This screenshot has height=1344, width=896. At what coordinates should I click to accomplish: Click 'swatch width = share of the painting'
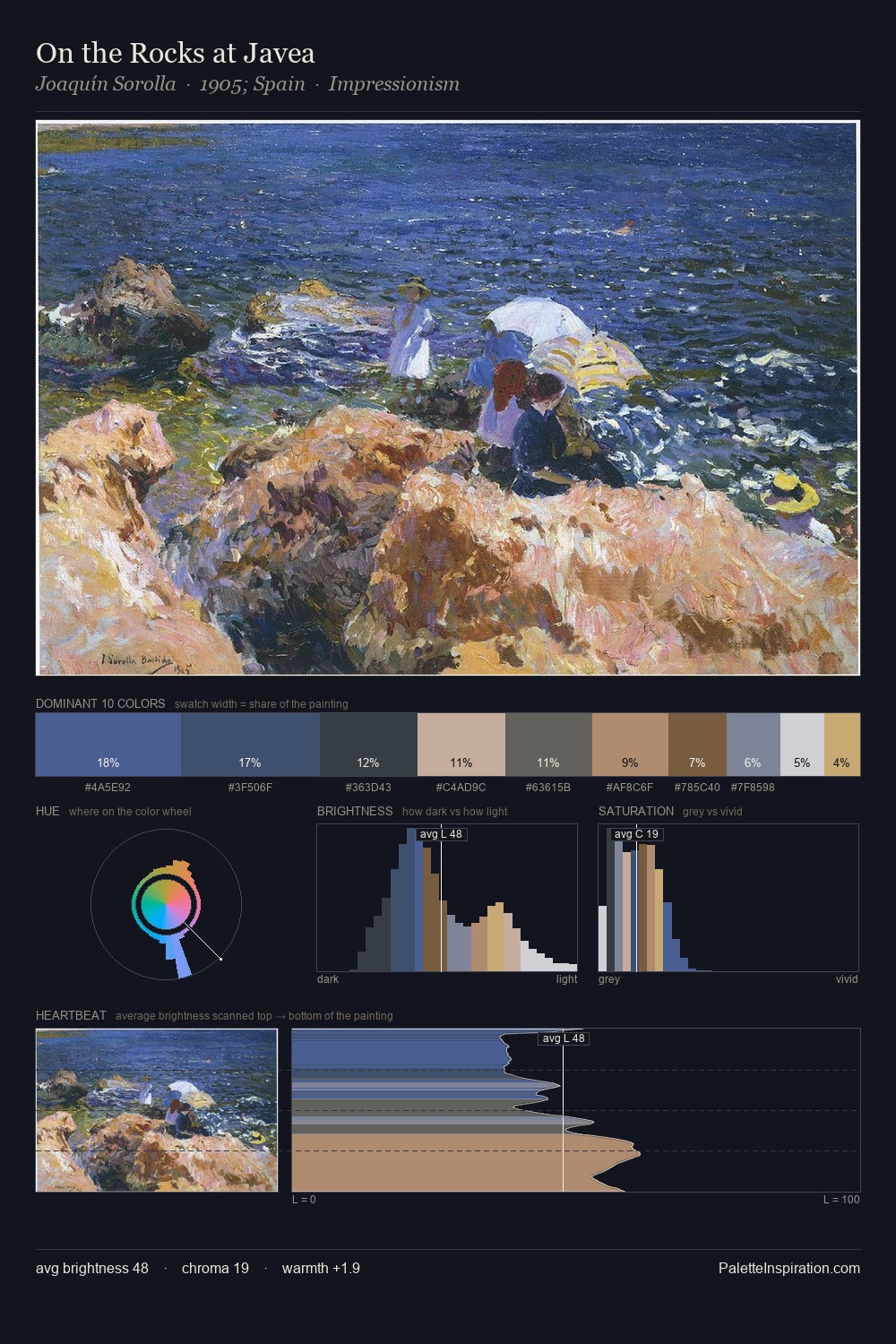(x=262, y=704)
